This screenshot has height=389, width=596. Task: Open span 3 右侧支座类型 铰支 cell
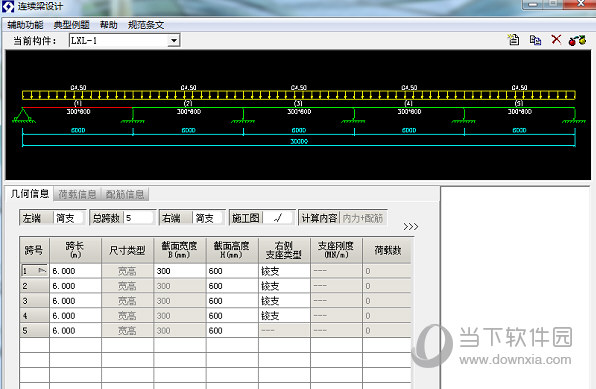[284, 301]
